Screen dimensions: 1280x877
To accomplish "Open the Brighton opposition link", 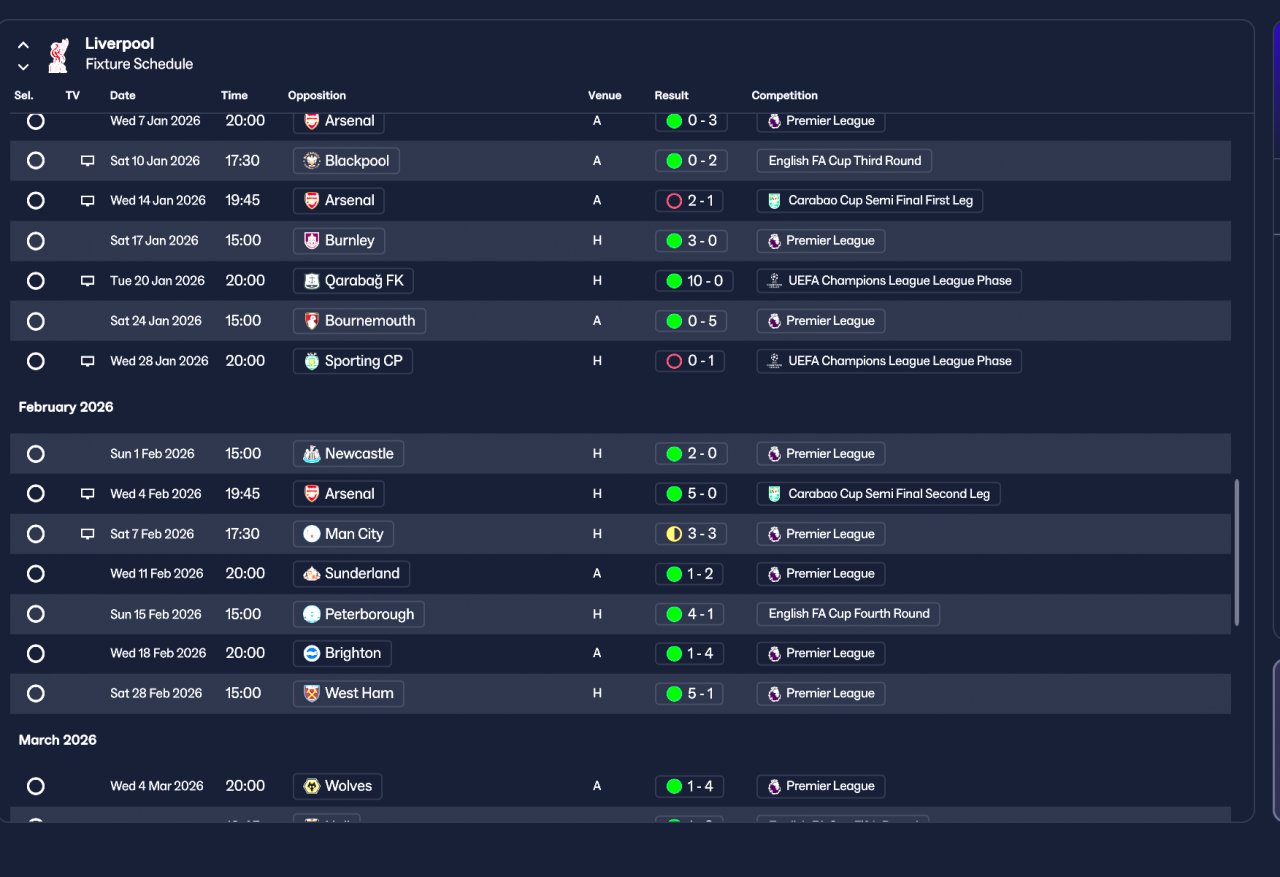I will click(x=342, y=653).
